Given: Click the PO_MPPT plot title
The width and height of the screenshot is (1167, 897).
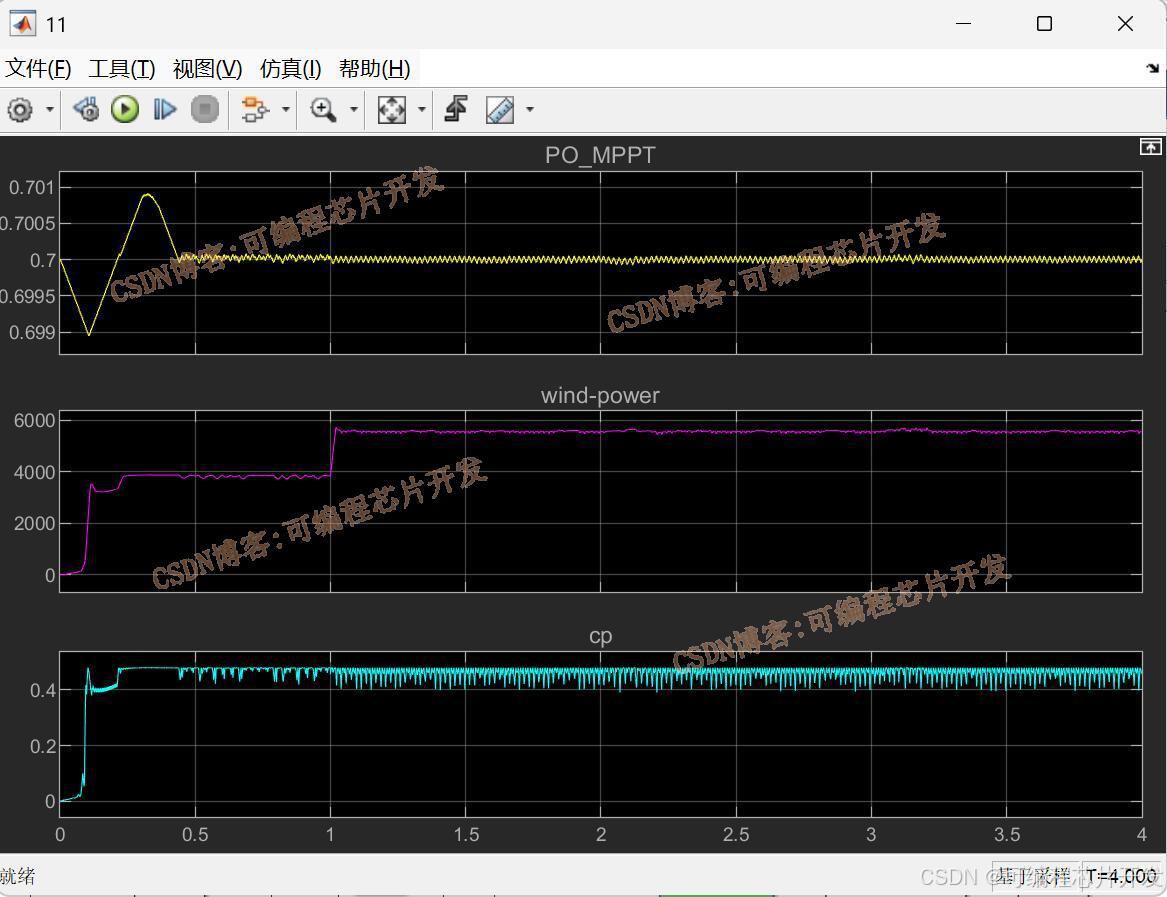Looking at the screenshot, I should click(600, 155).
